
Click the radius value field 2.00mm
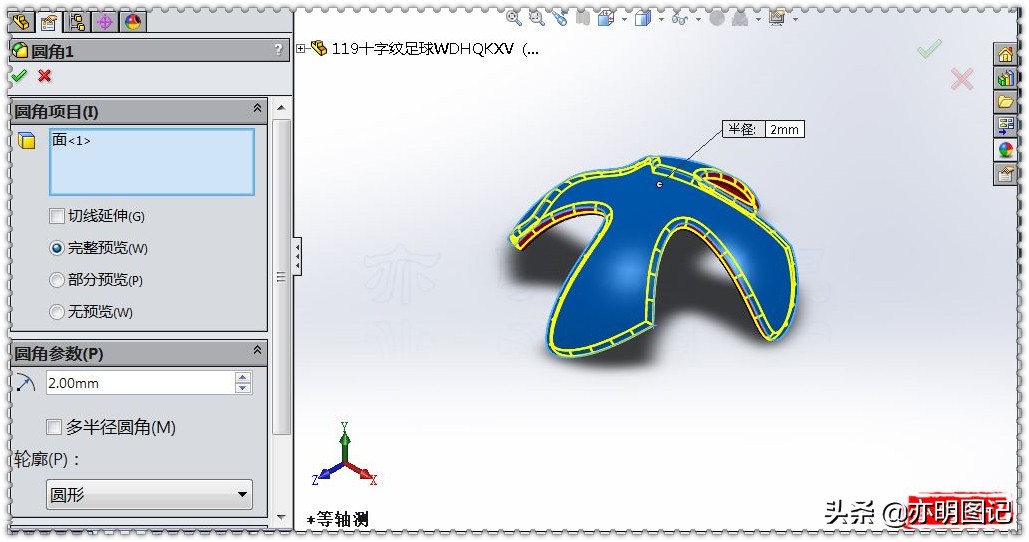point(140,383)
